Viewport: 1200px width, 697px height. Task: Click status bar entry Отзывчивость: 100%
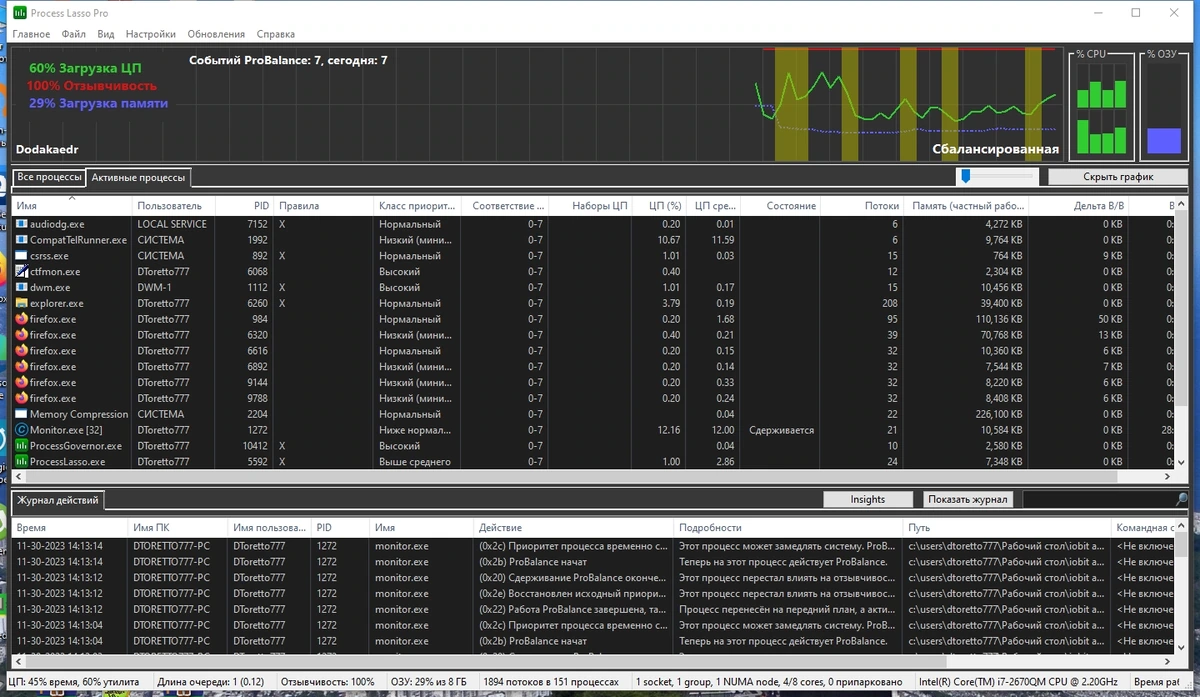point(328,681)
